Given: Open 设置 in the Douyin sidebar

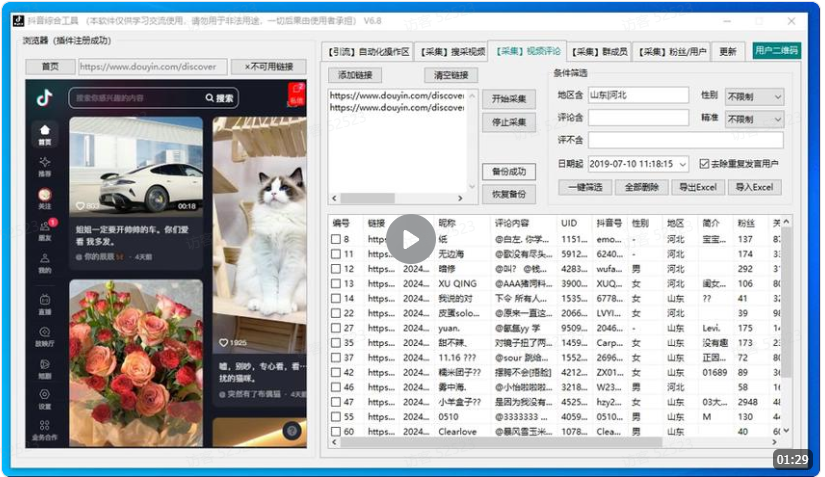Looking at the screenshot, I should 44,396.
